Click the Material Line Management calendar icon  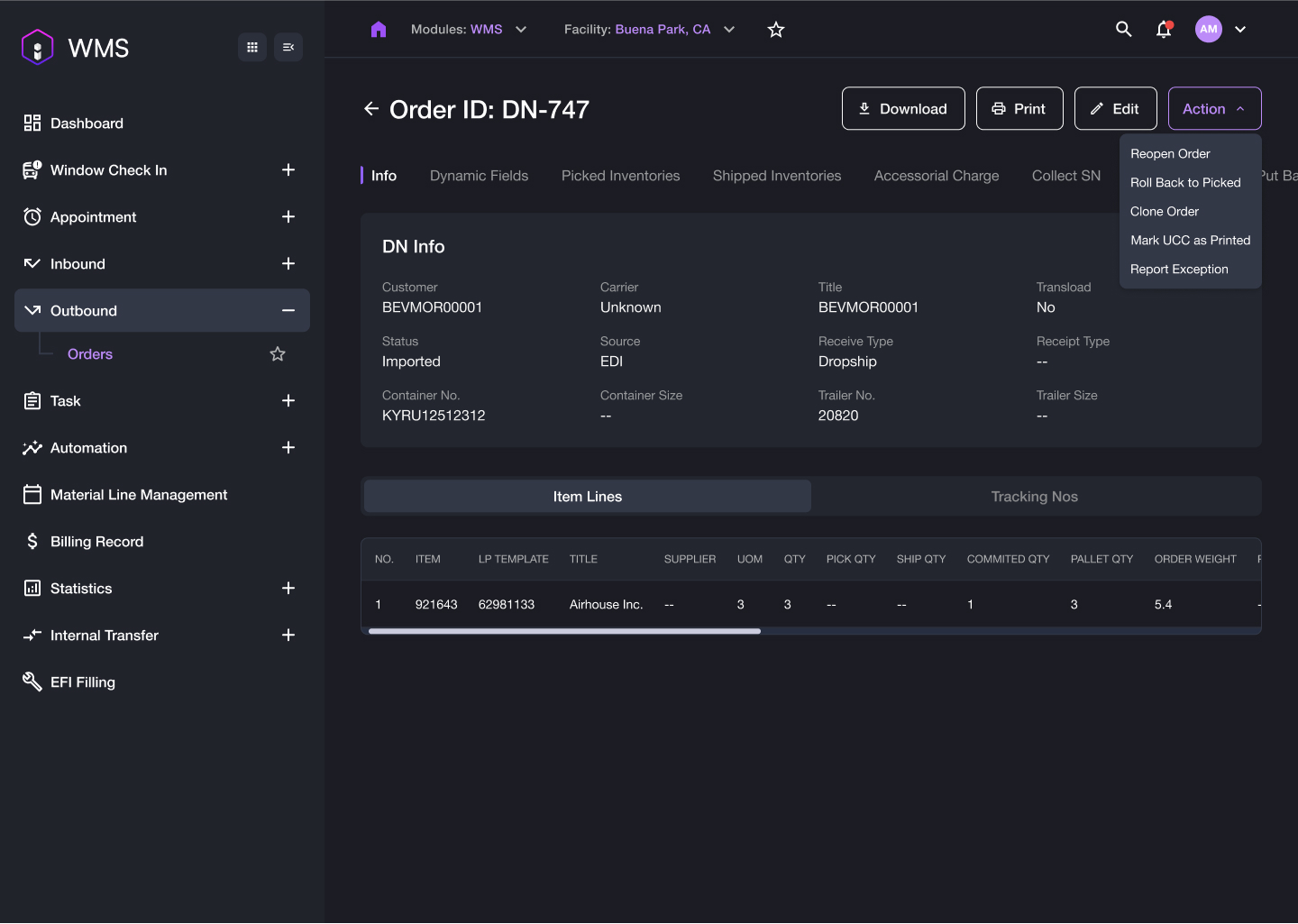tap(32, 494)
